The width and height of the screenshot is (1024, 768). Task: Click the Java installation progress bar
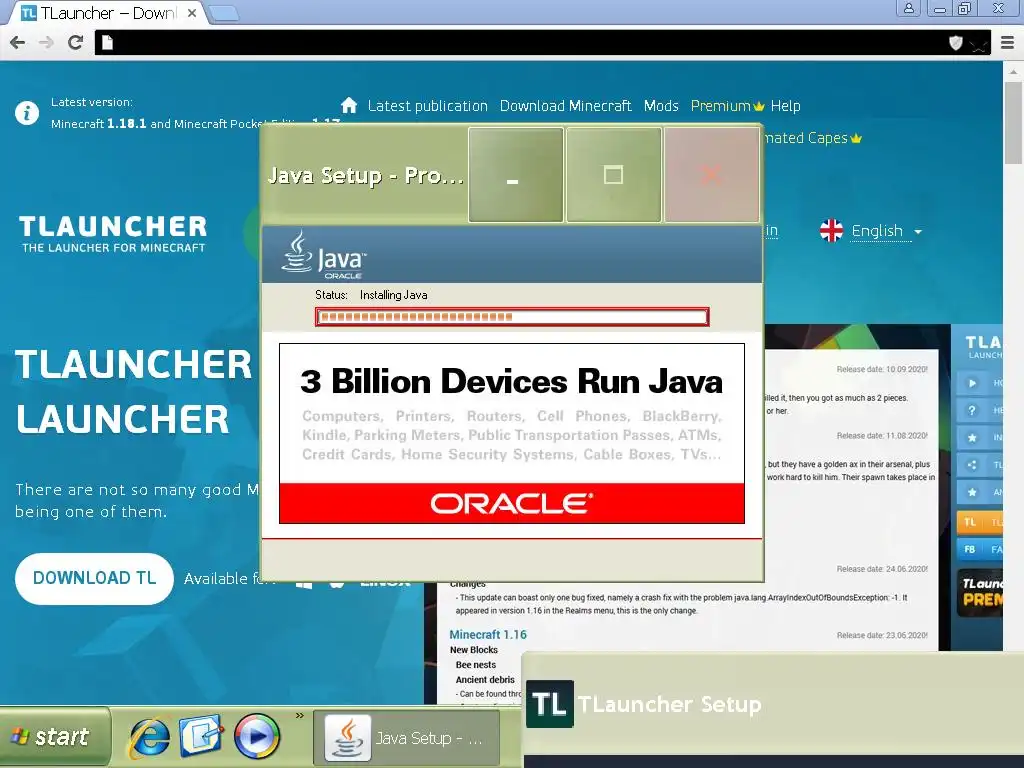tap(512, 317)
